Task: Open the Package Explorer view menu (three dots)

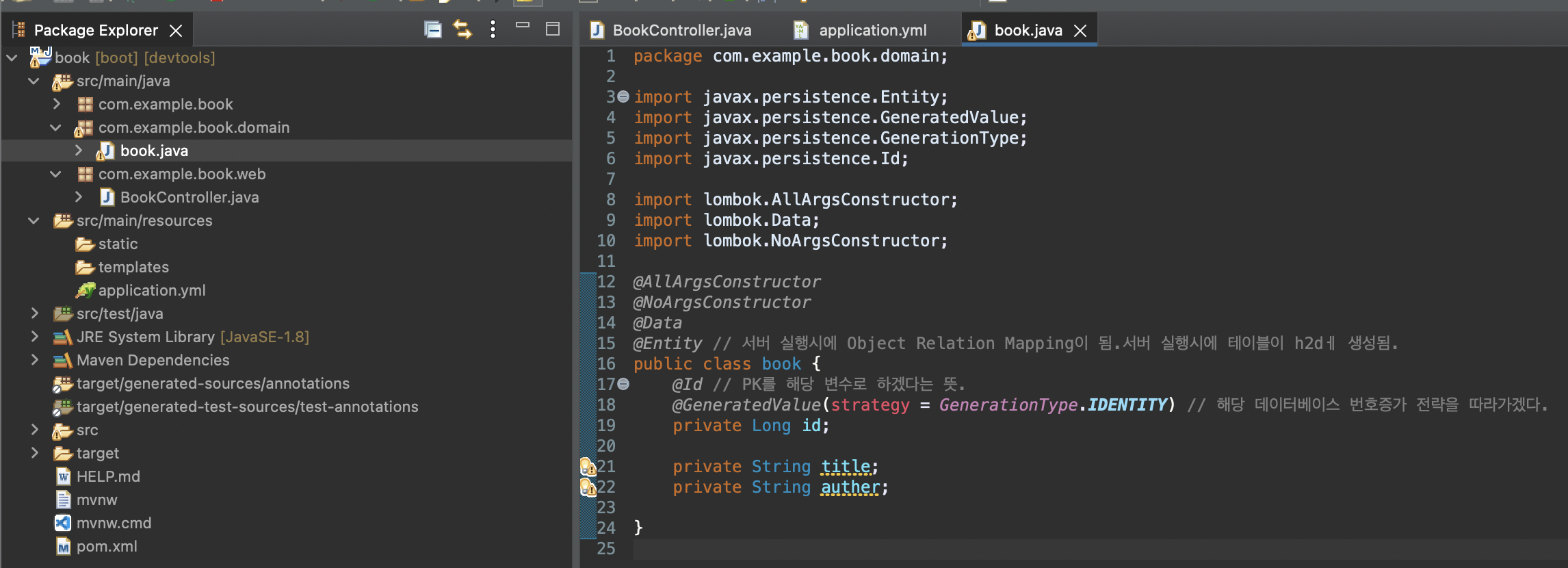Action: 493,29
